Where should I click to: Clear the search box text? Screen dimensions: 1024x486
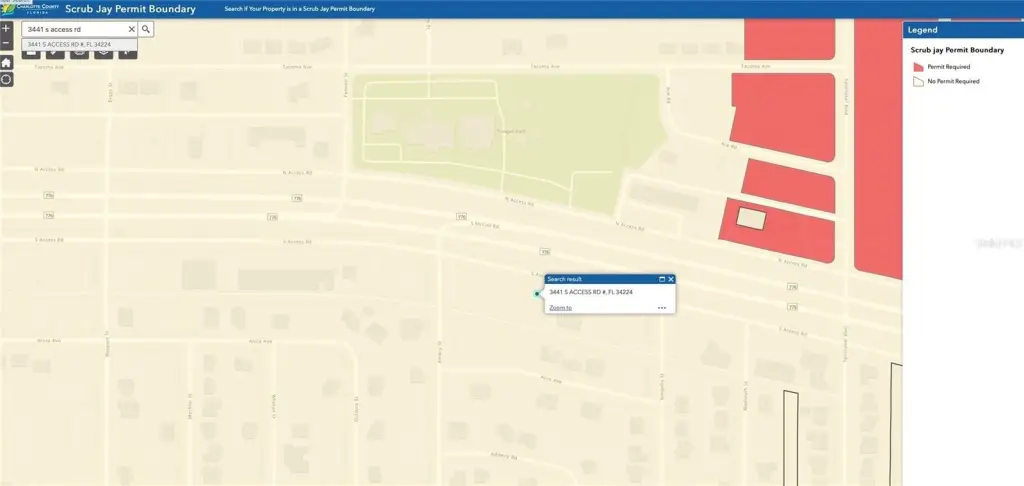point(131,30)
